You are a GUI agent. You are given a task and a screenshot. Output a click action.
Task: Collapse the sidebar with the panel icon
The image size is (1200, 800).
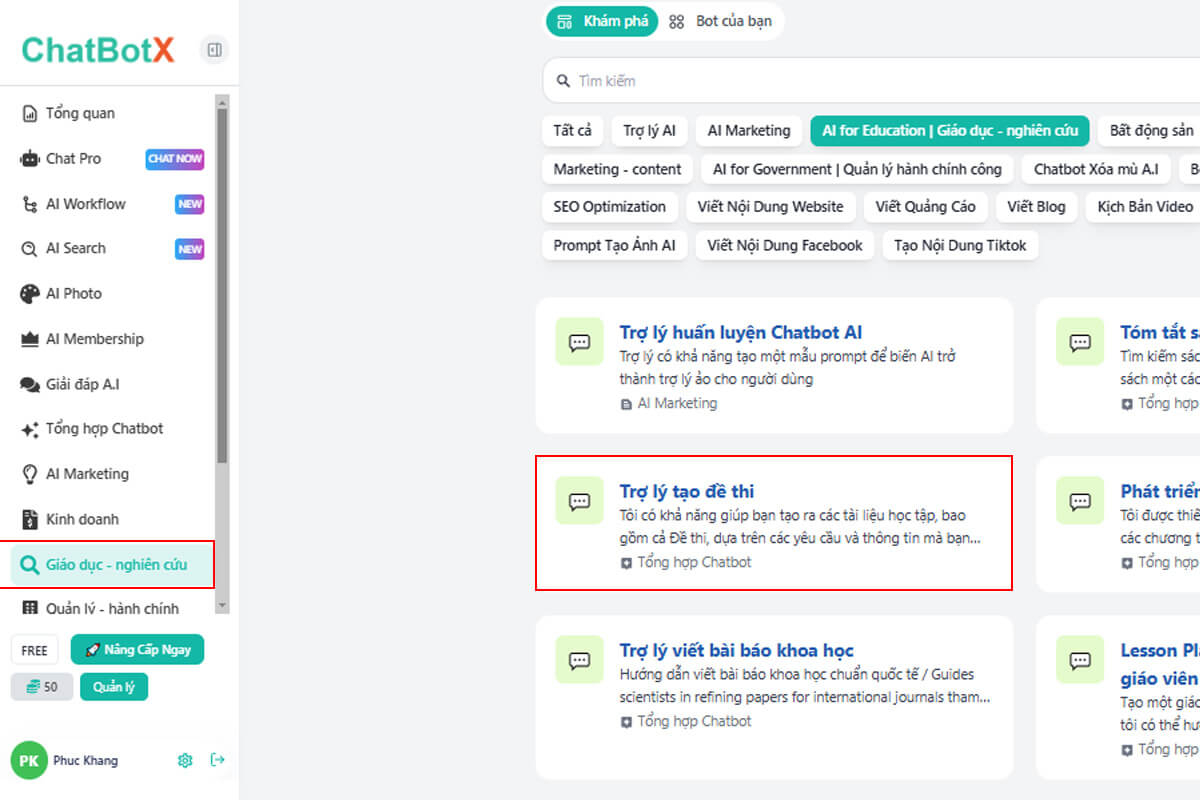[x=213, y=49]
